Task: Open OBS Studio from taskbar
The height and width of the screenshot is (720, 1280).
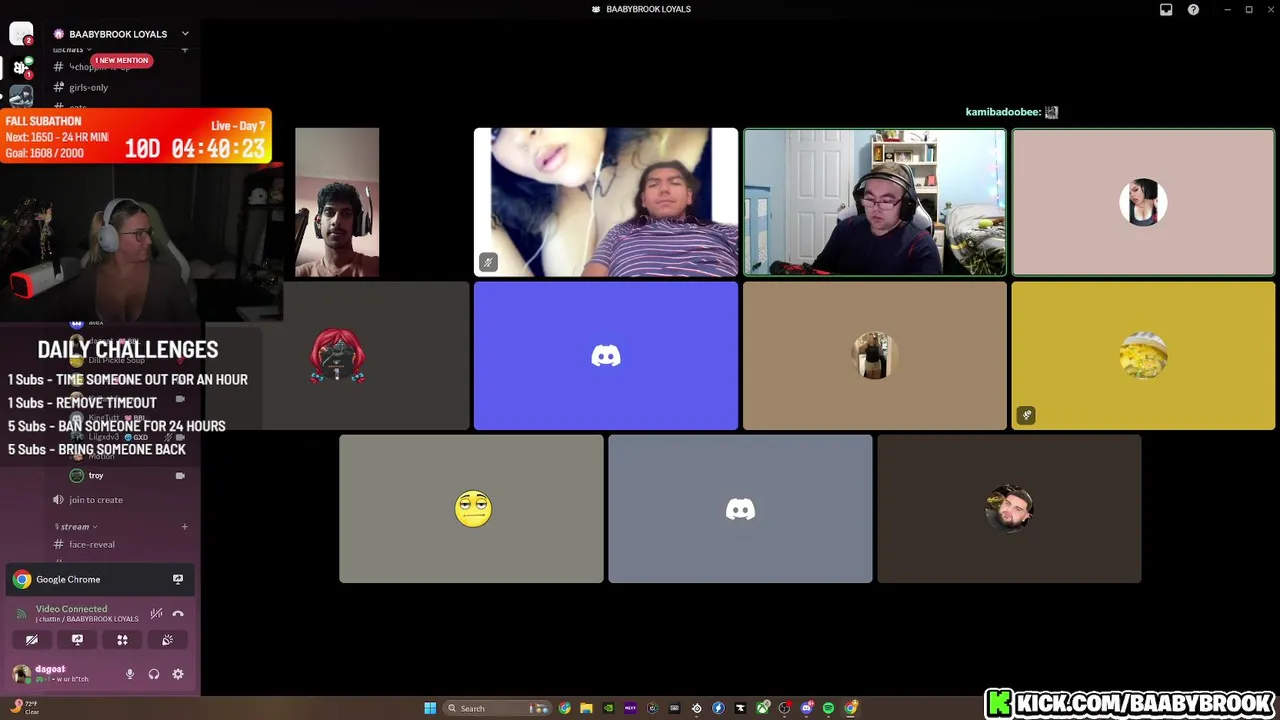Action: pyautogui.click(x=785, y=708)
